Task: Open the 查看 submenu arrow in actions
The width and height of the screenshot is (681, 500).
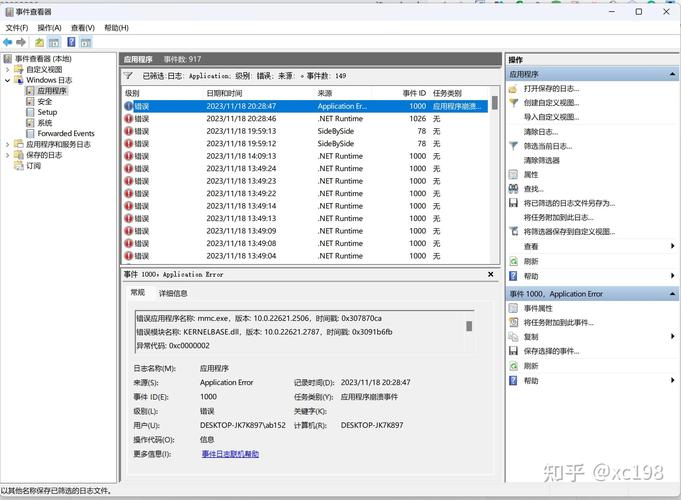Action: (672, 246)
